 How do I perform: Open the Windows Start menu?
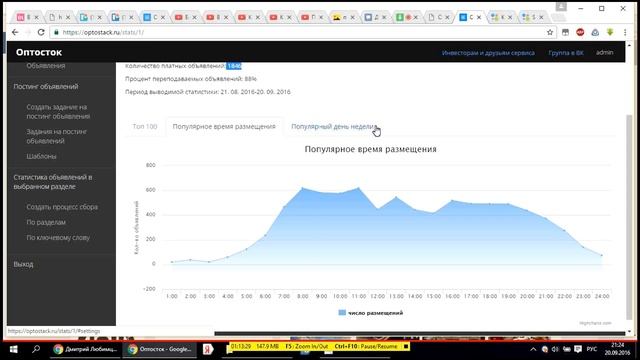(x=13, y=349)
